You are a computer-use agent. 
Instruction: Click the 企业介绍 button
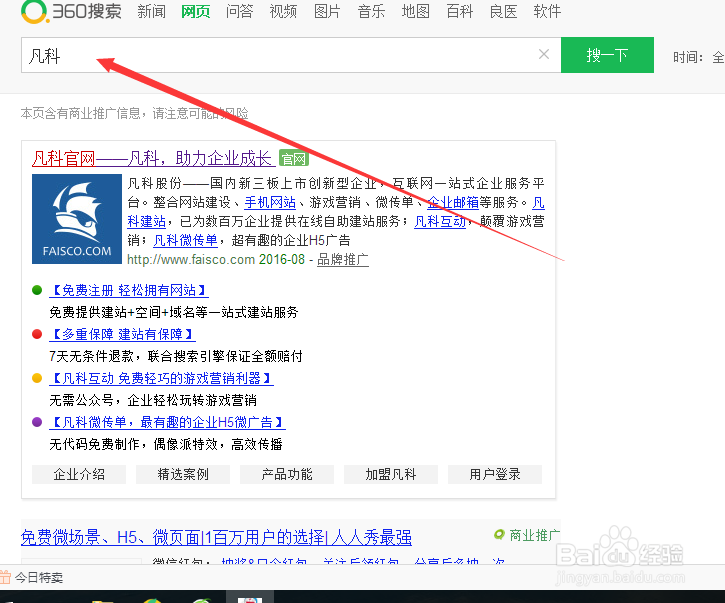click(79, 474)
